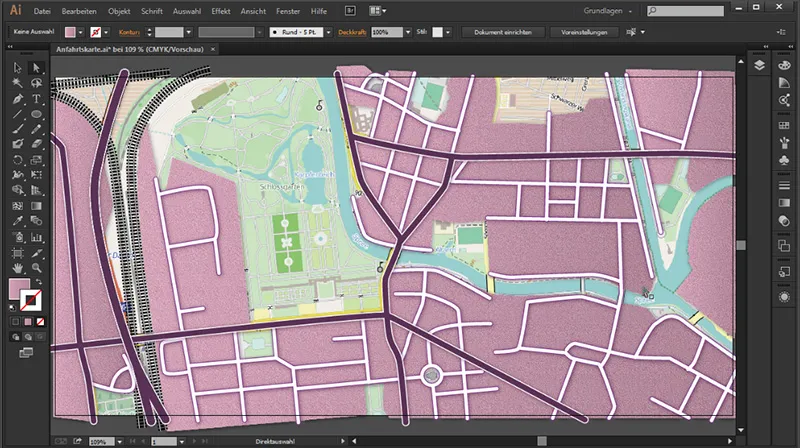The width and height of the screenshot is (800, 448).
Task: Open the Color palette panel icon
Action: (784, 65)
